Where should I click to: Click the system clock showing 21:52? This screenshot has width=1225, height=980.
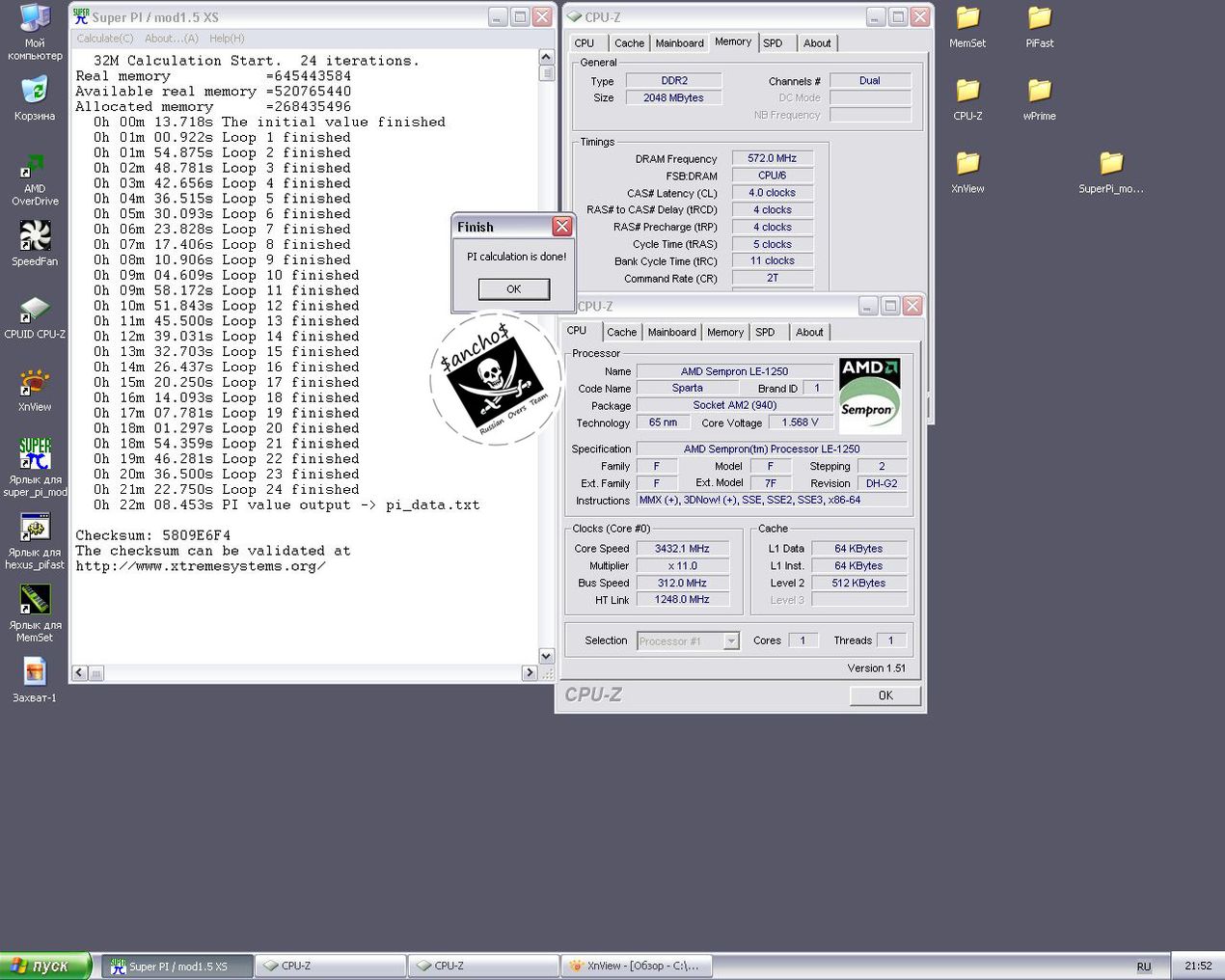coord(1198,966)
